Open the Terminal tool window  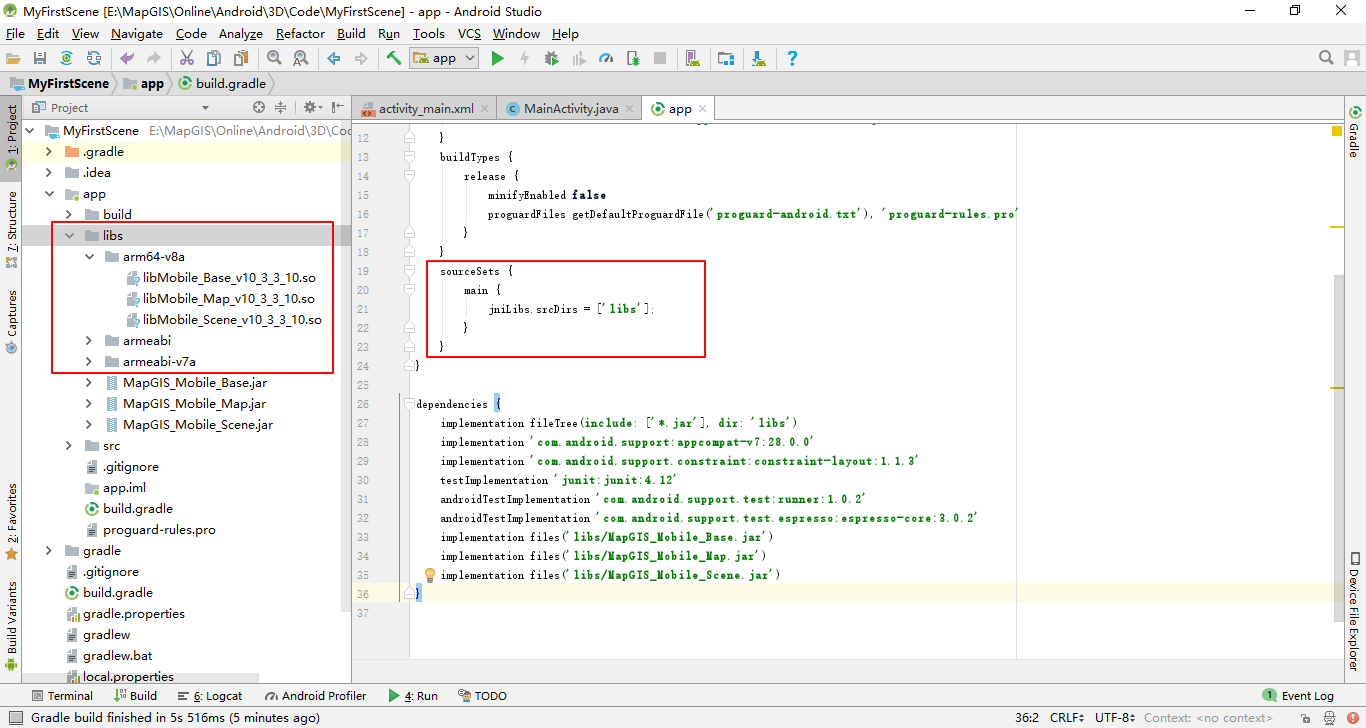(x=62, y=695)
